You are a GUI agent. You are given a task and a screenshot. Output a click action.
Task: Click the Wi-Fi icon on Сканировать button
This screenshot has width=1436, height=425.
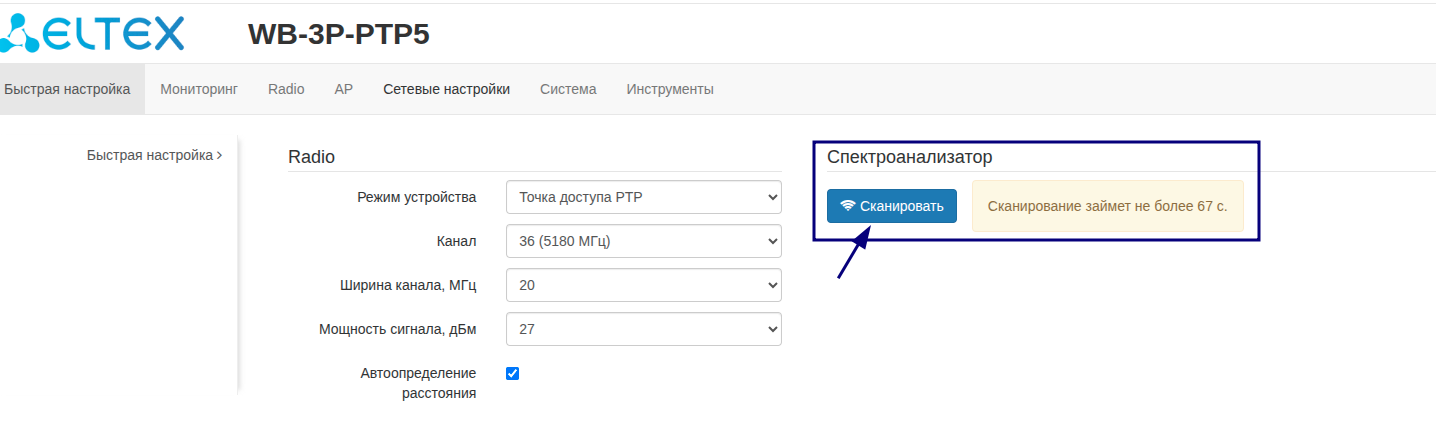(847, 206)
